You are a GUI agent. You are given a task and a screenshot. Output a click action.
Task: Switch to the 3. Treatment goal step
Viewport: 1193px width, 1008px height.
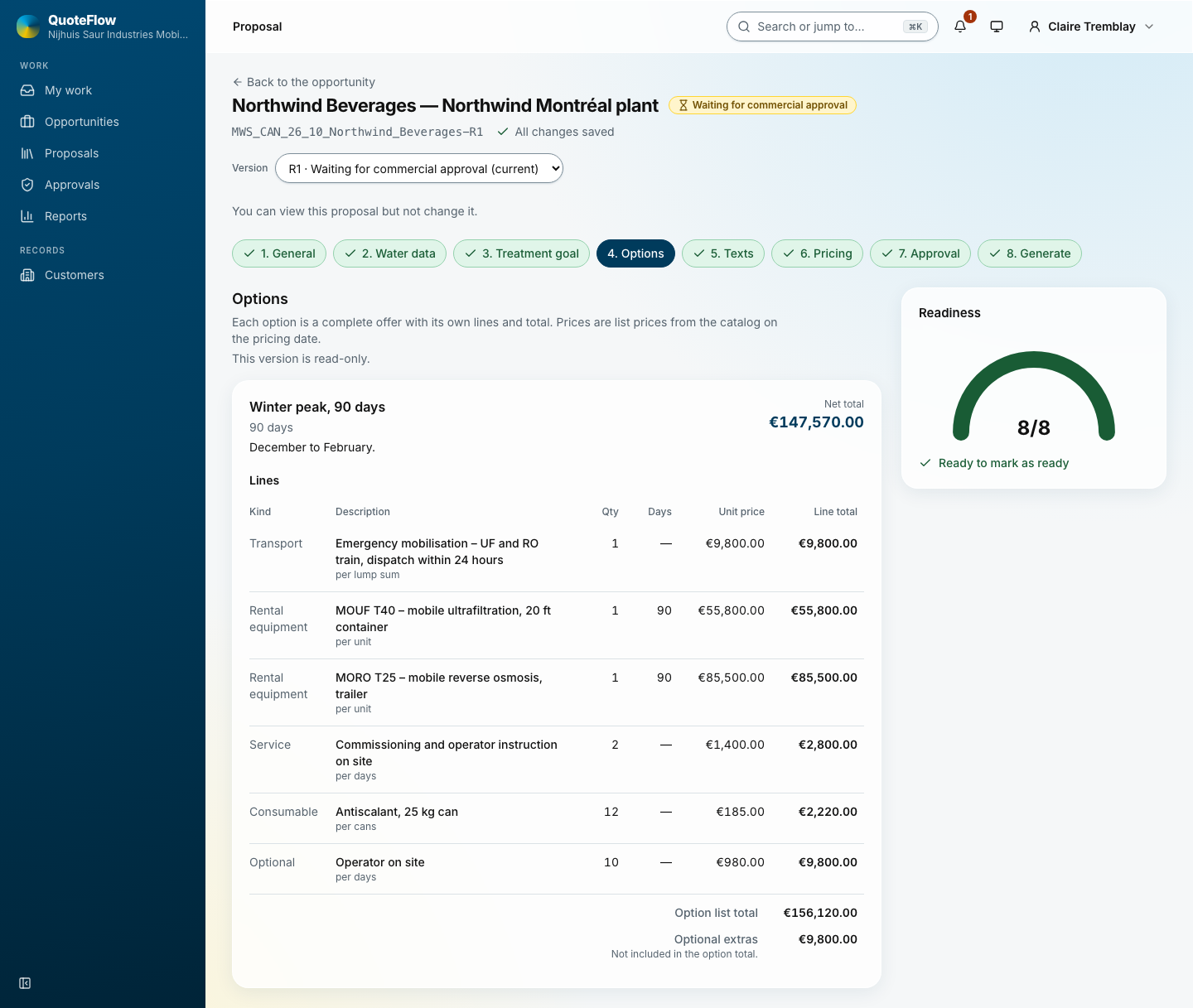click(x=521, y=253)
